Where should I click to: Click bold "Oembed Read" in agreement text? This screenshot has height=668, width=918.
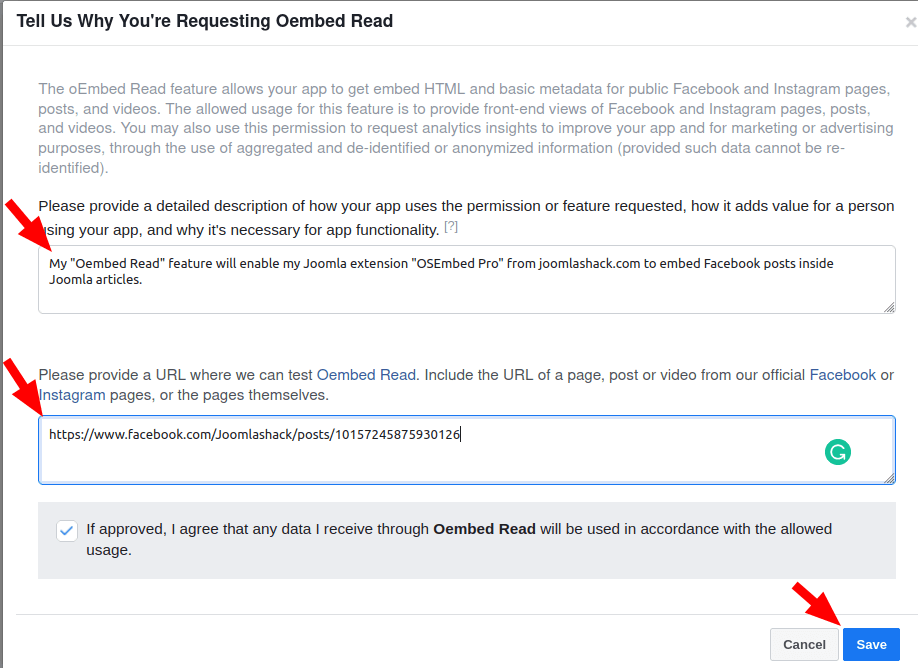click(x=484, y=529)
